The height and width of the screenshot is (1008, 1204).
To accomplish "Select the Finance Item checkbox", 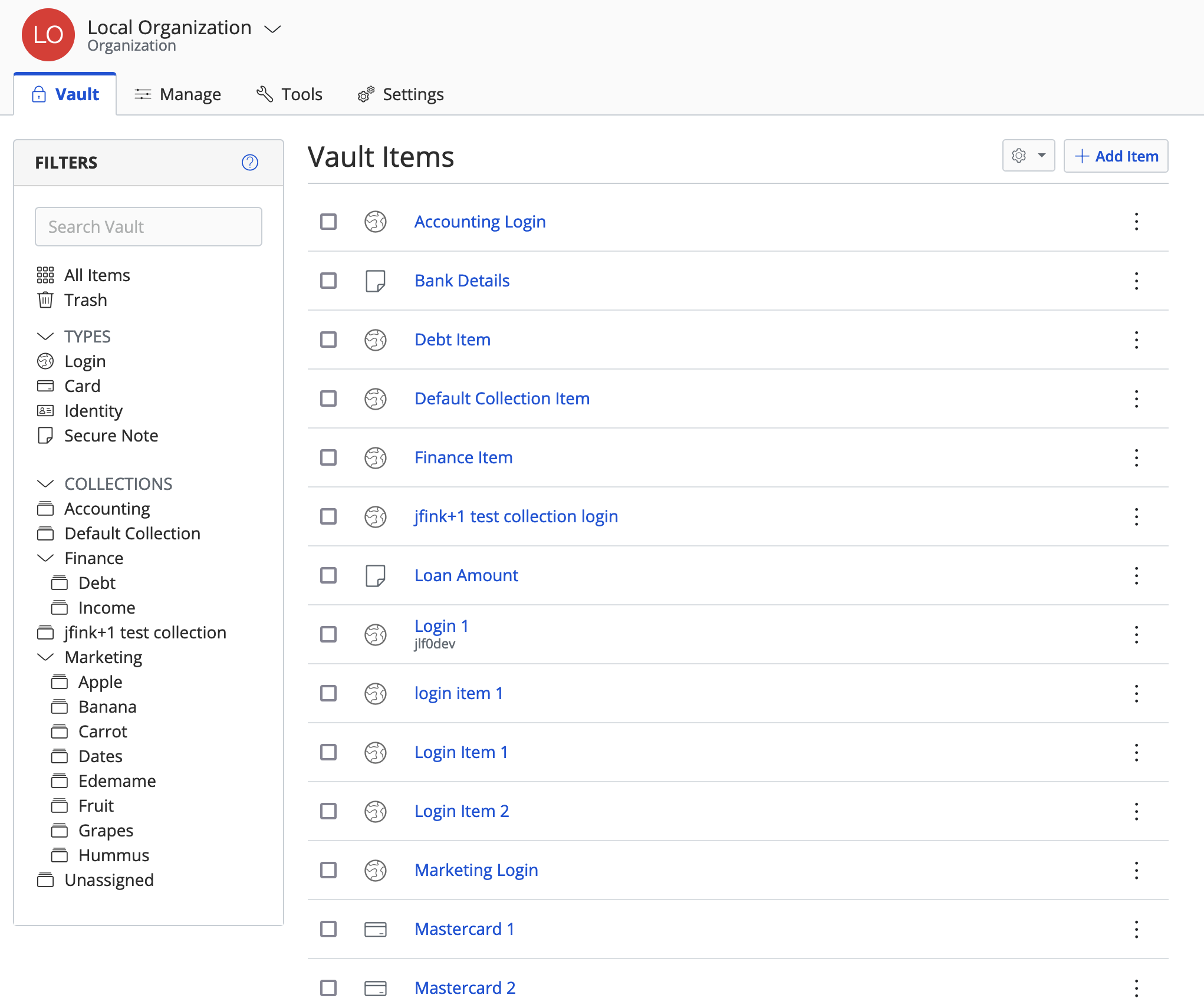I will coord(328,457).
